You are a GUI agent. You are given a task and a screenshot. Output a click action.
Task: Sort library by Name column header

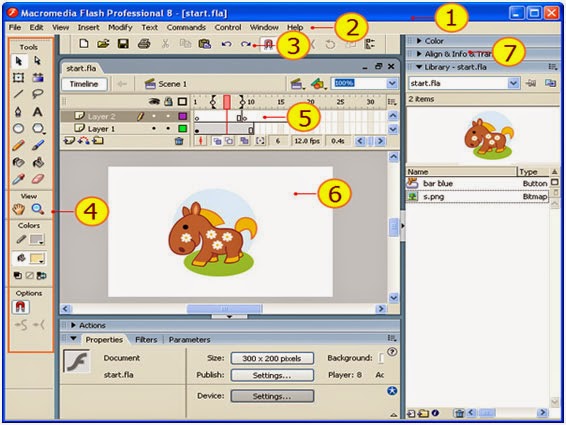tap(461, 172)
